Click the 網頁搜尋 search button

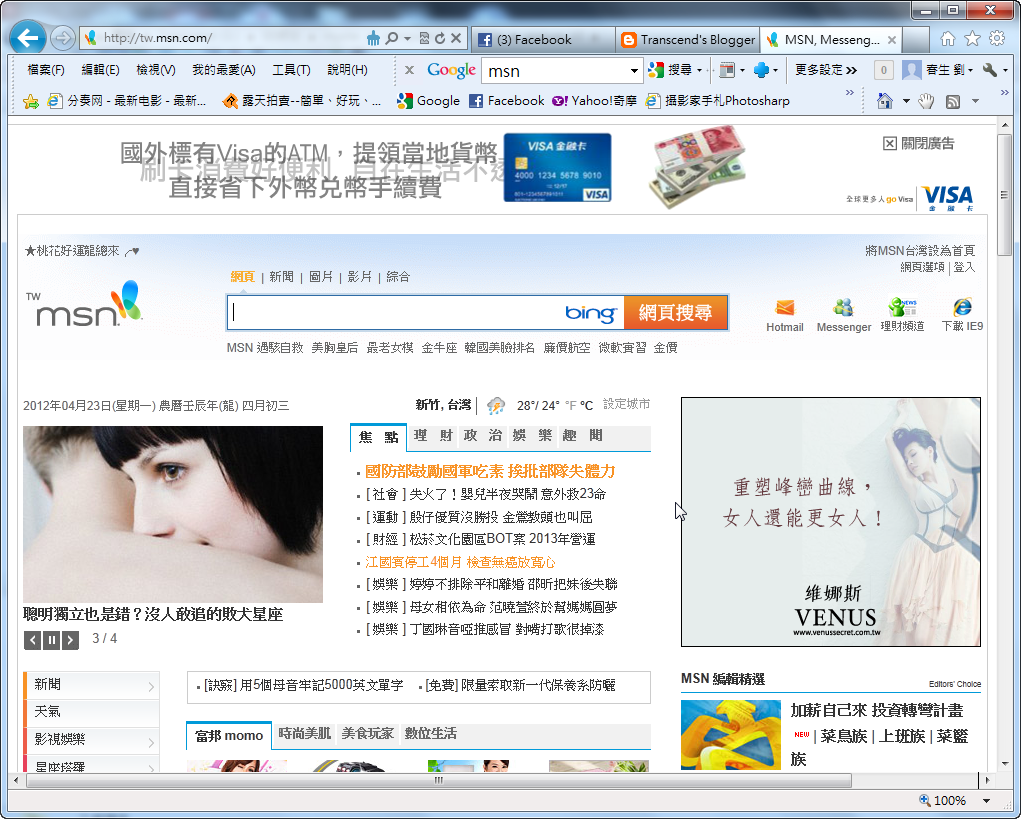point(675,312)
